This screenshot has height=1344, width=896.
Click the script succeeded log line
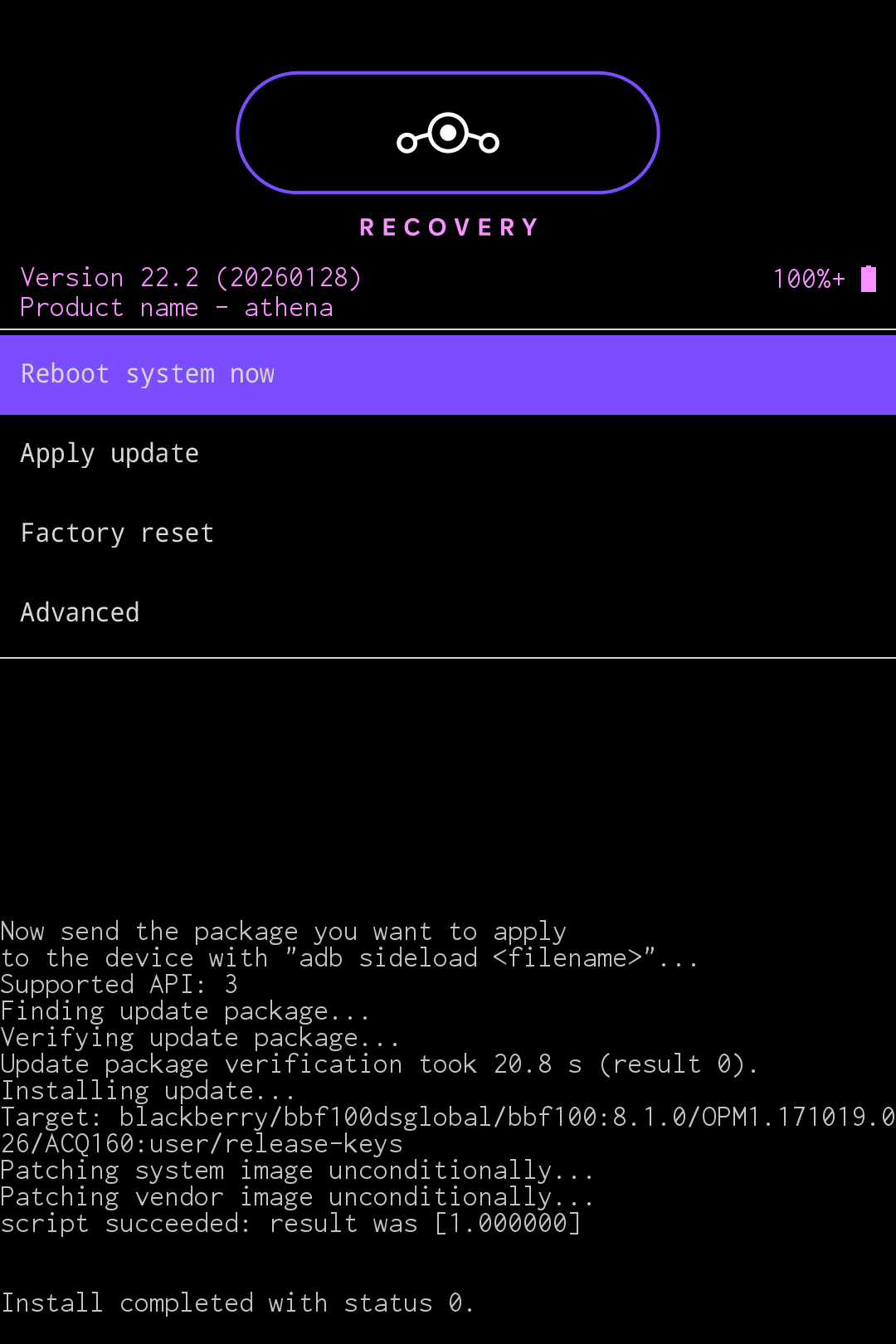click(x=290, y=1223)
